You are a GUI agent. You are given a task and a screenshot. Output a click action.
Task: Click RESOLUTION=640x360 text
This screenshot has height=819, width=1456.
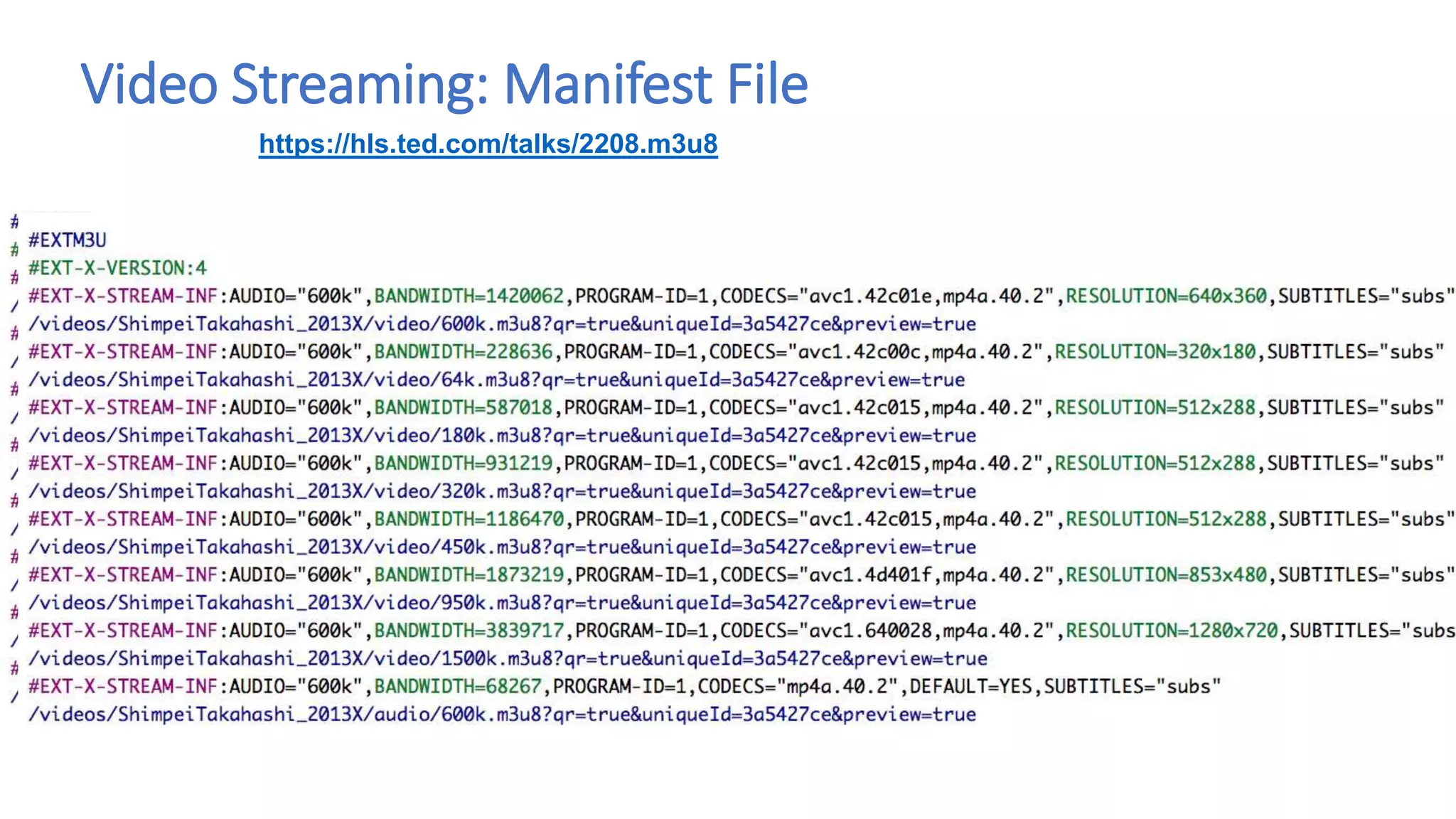click(1167, 296)
